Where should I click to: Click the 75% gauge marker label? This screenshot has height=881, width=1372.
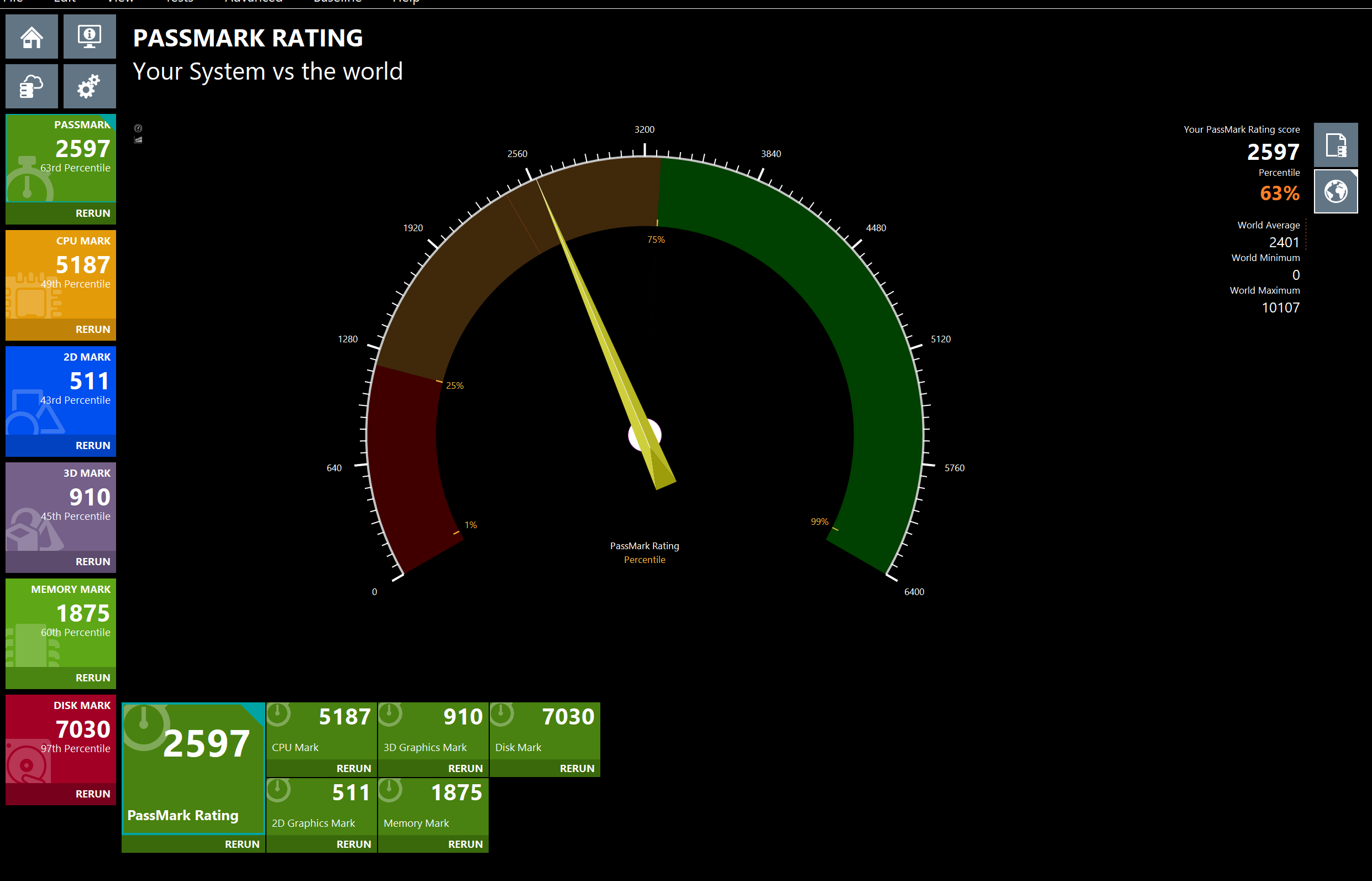656,239
